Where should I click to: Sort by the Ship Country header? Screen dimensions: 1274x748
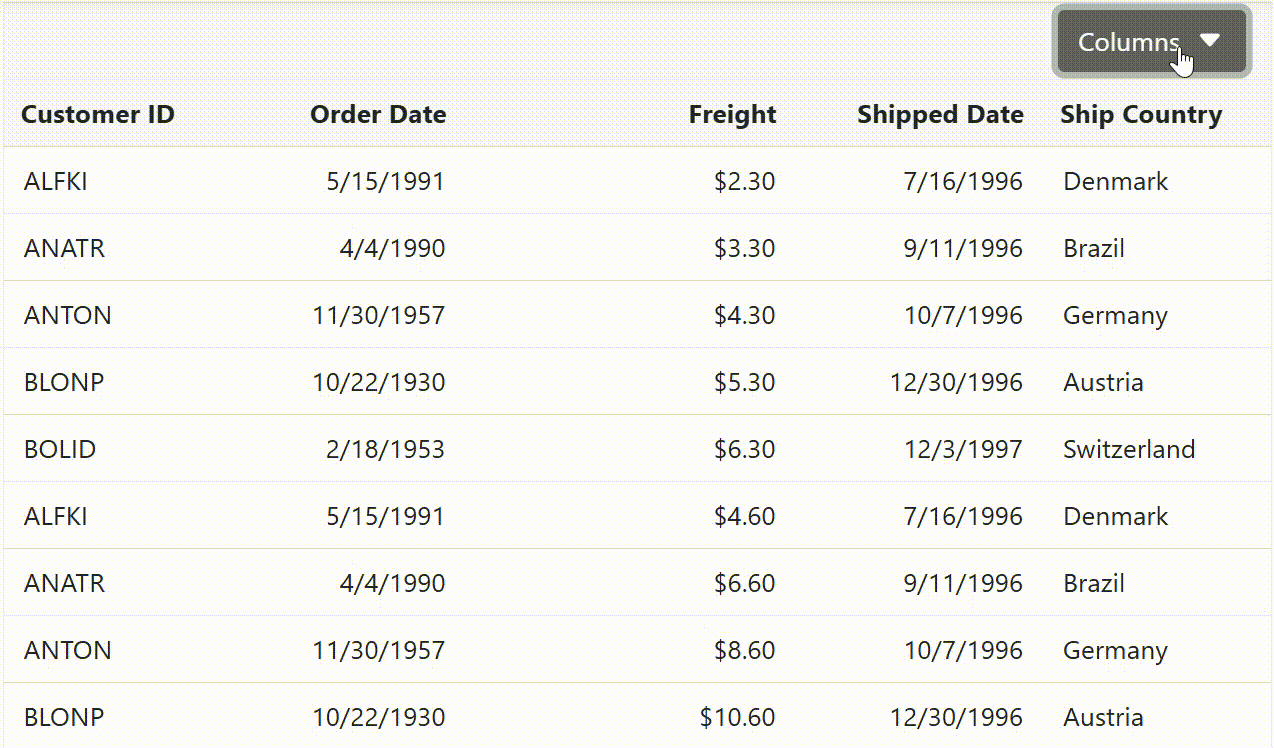1141,115
